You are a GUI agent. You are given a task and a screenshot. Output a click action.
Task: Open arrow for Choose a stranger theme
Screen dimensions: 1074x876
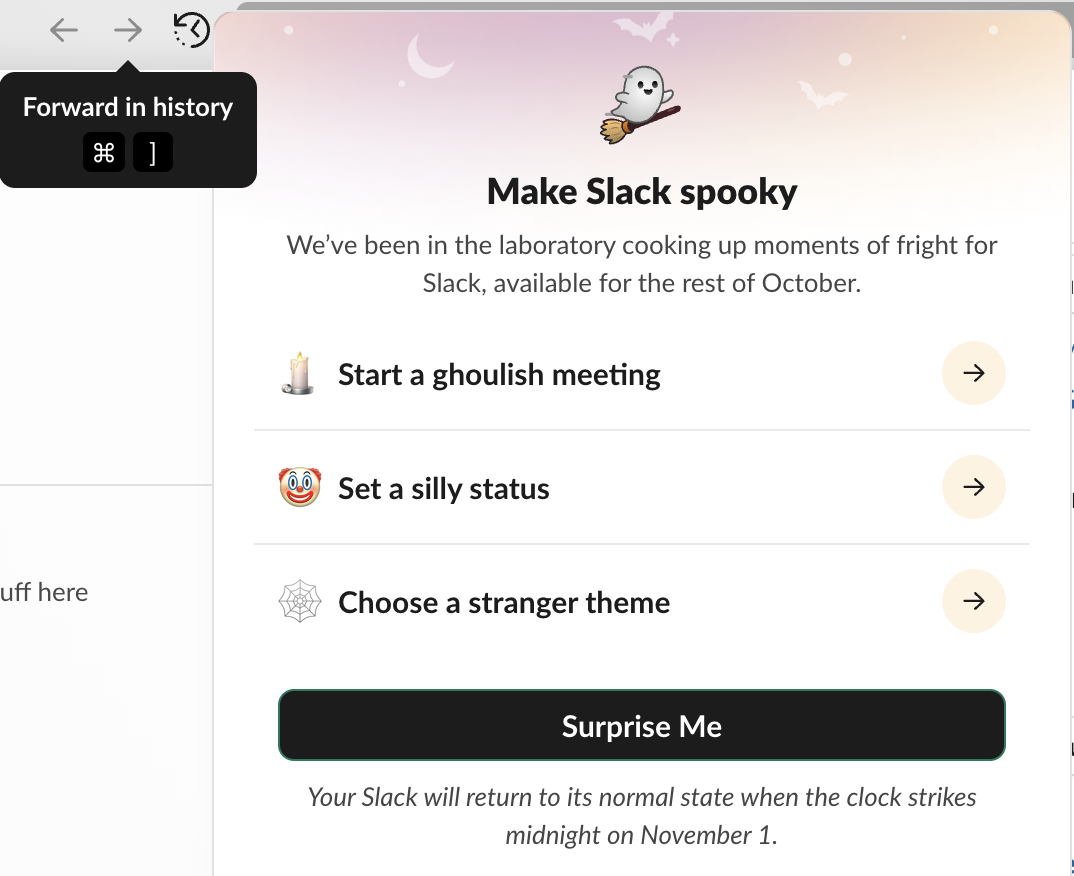coord(973,602)
